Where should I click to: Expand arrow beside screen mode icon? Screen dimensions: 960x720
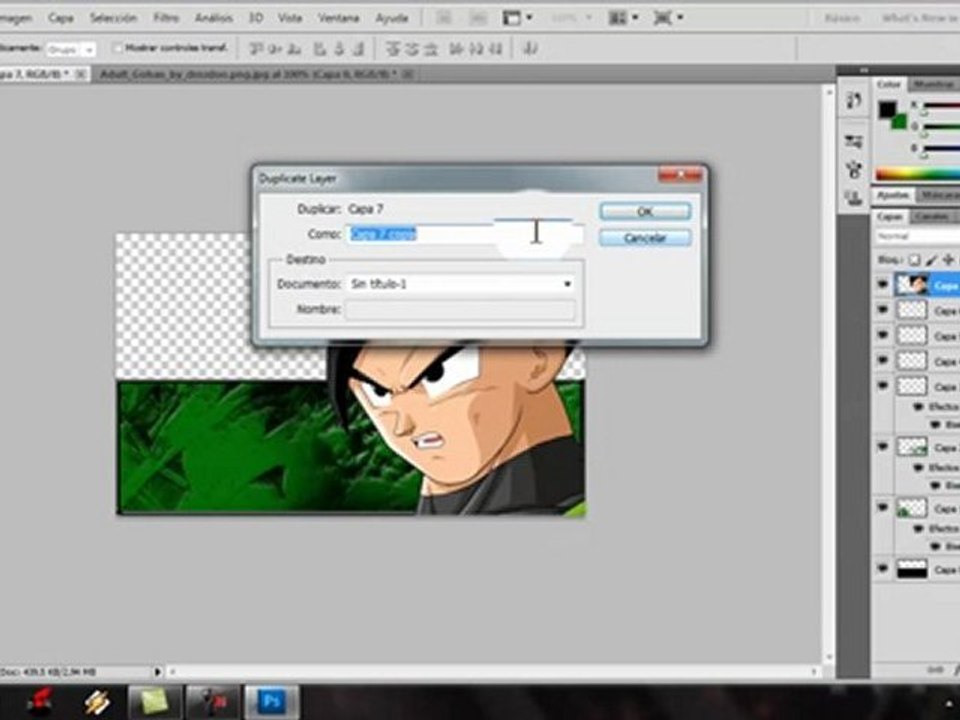tap(680, 18)
